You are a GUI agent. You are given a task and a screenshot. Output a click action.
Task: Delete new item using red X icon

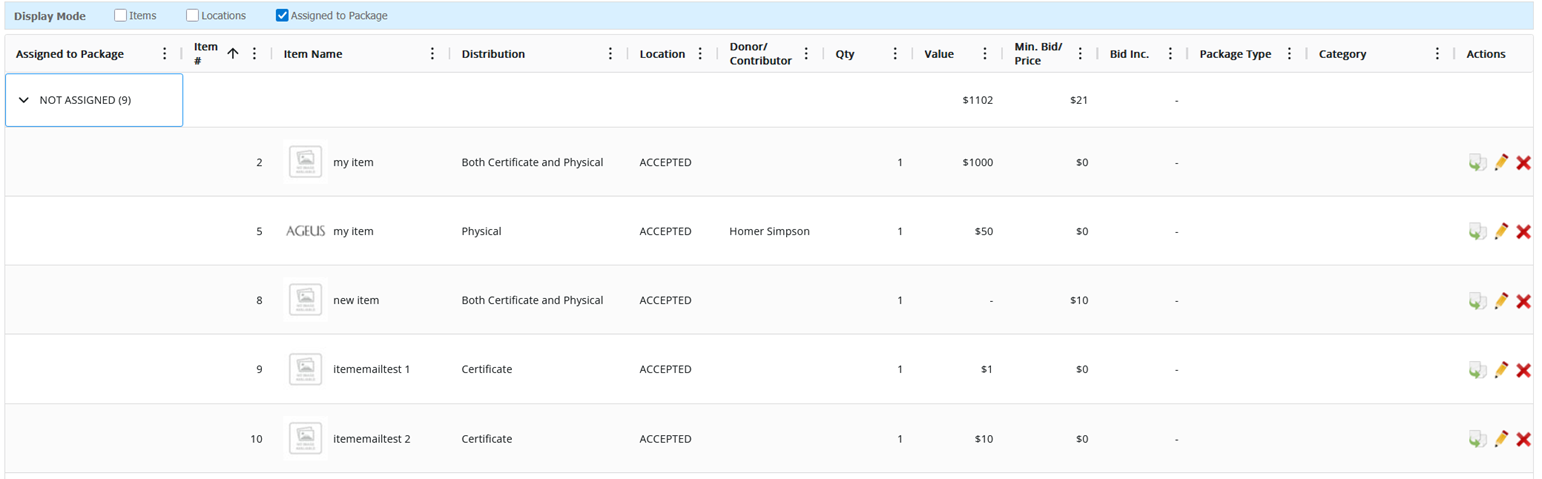(x=1523, y=301)
